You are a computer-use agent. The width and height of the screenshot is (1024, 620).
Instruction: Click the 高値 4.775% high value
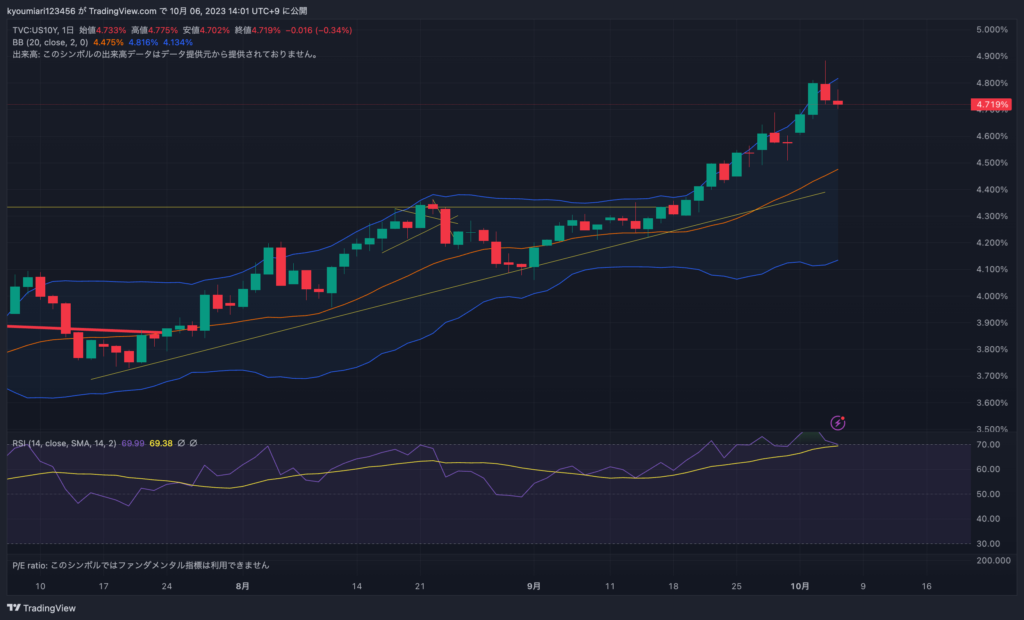click(x=154, y=30)
